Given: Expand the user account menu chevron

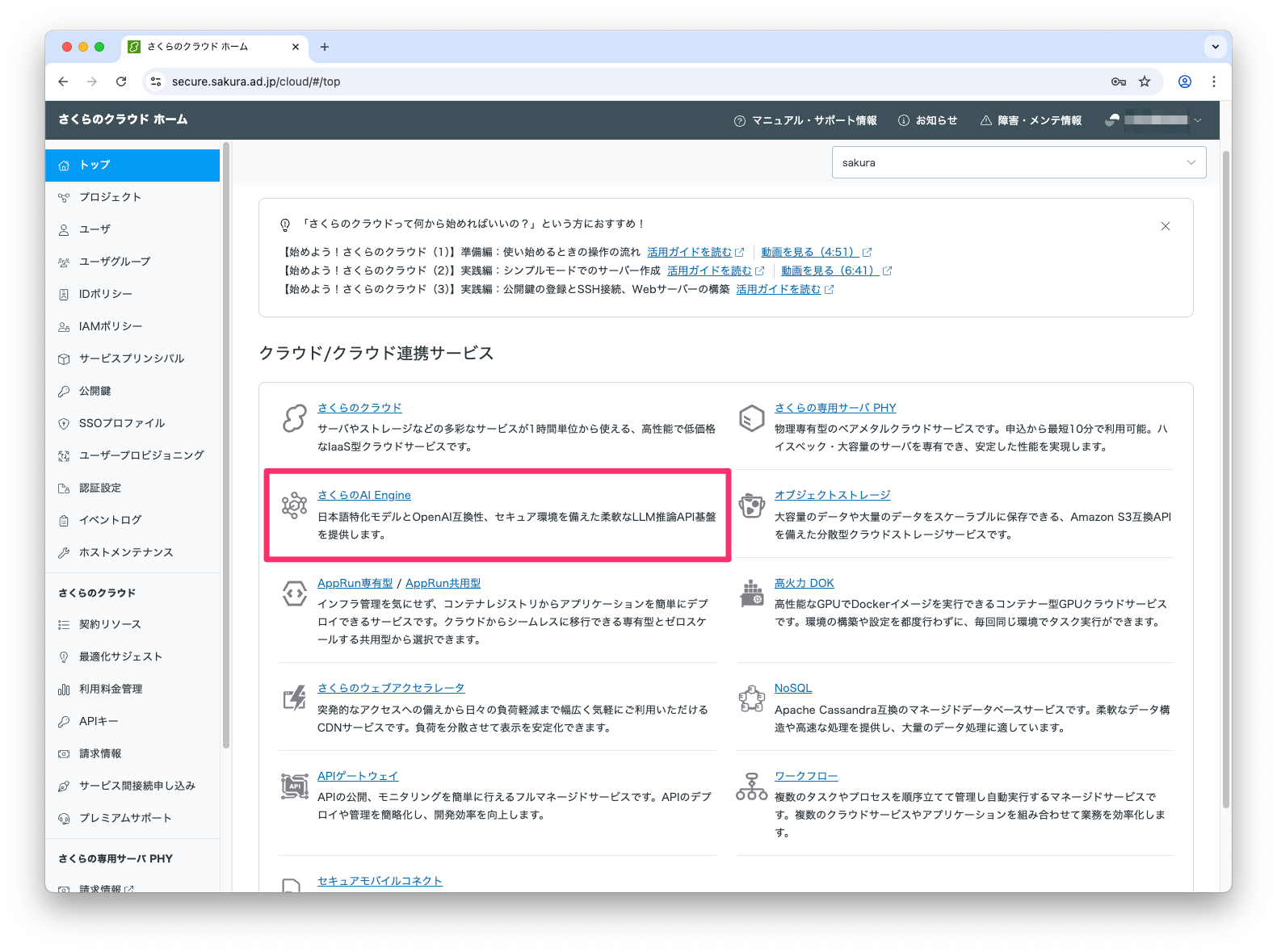Looking at the screenshot, I should (1198, 120).
